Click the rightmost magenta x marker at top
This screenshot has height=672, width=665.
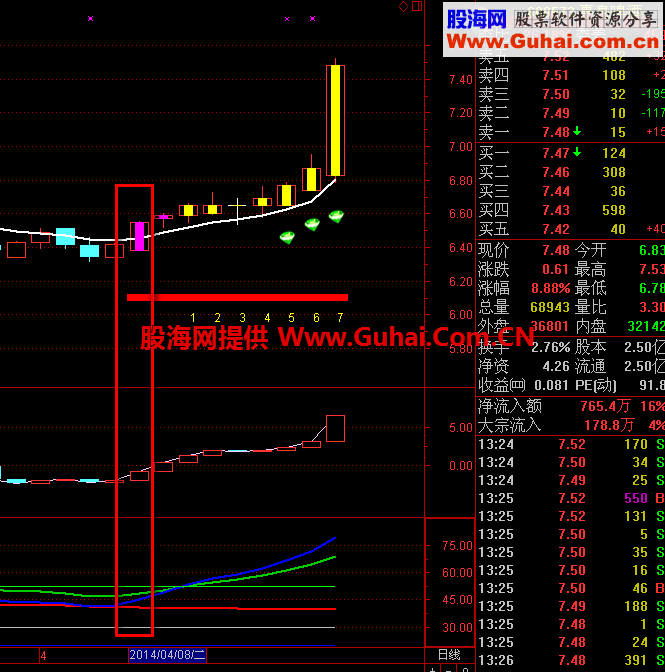312,18
